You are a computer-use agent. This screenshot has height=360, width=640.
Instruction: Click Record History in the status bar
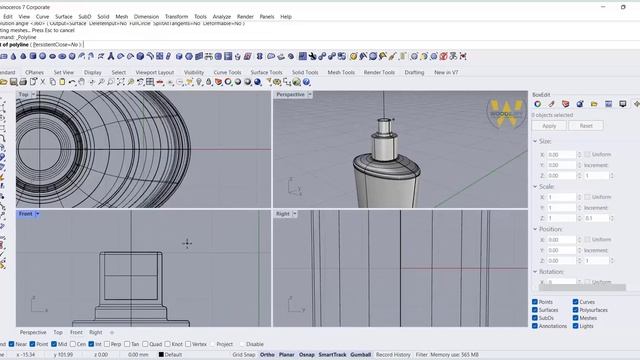click(x=393, y=355)
